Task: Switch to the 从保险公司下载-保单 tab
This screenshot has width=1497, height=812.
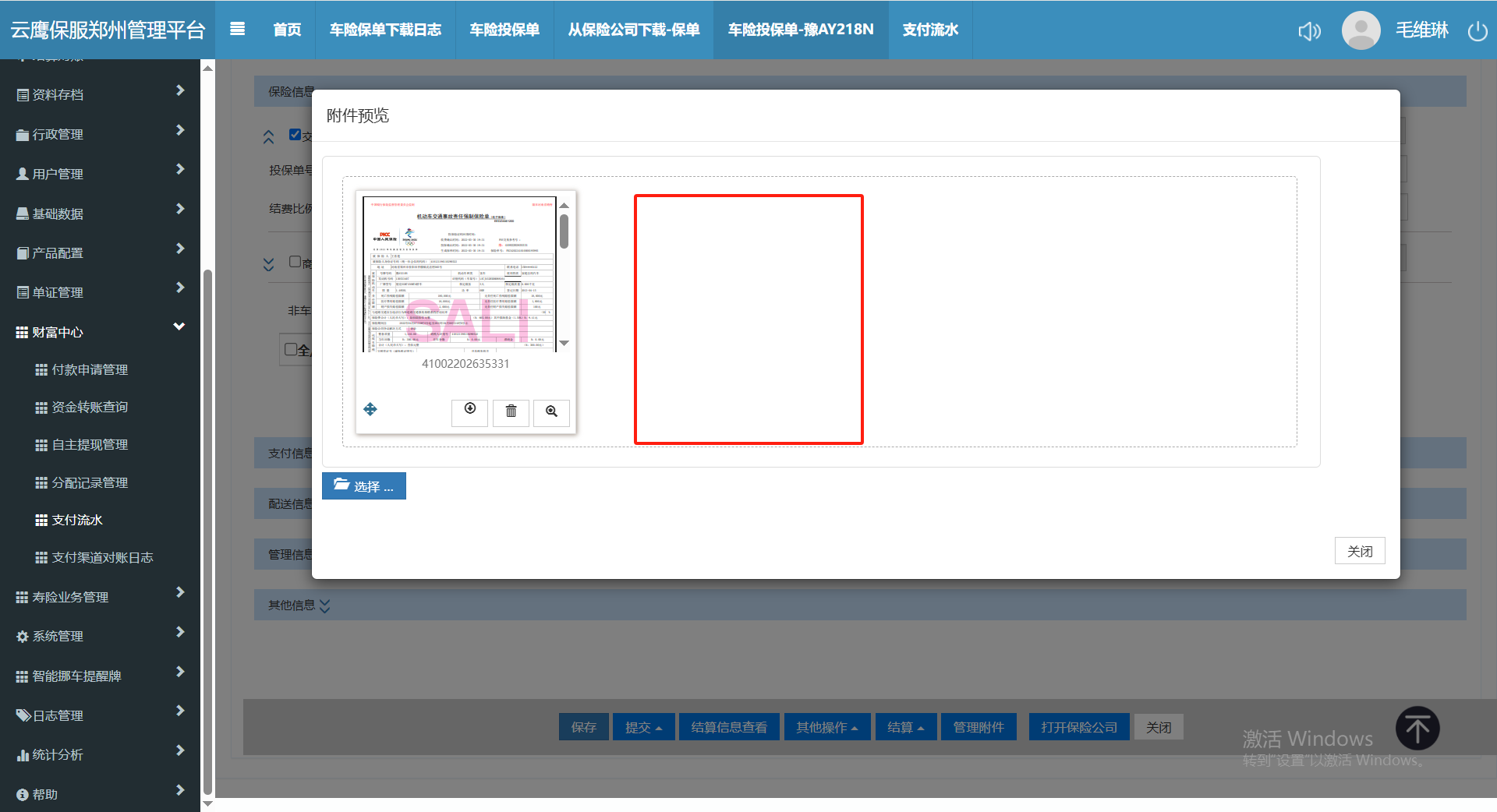Action: [634, 30]
